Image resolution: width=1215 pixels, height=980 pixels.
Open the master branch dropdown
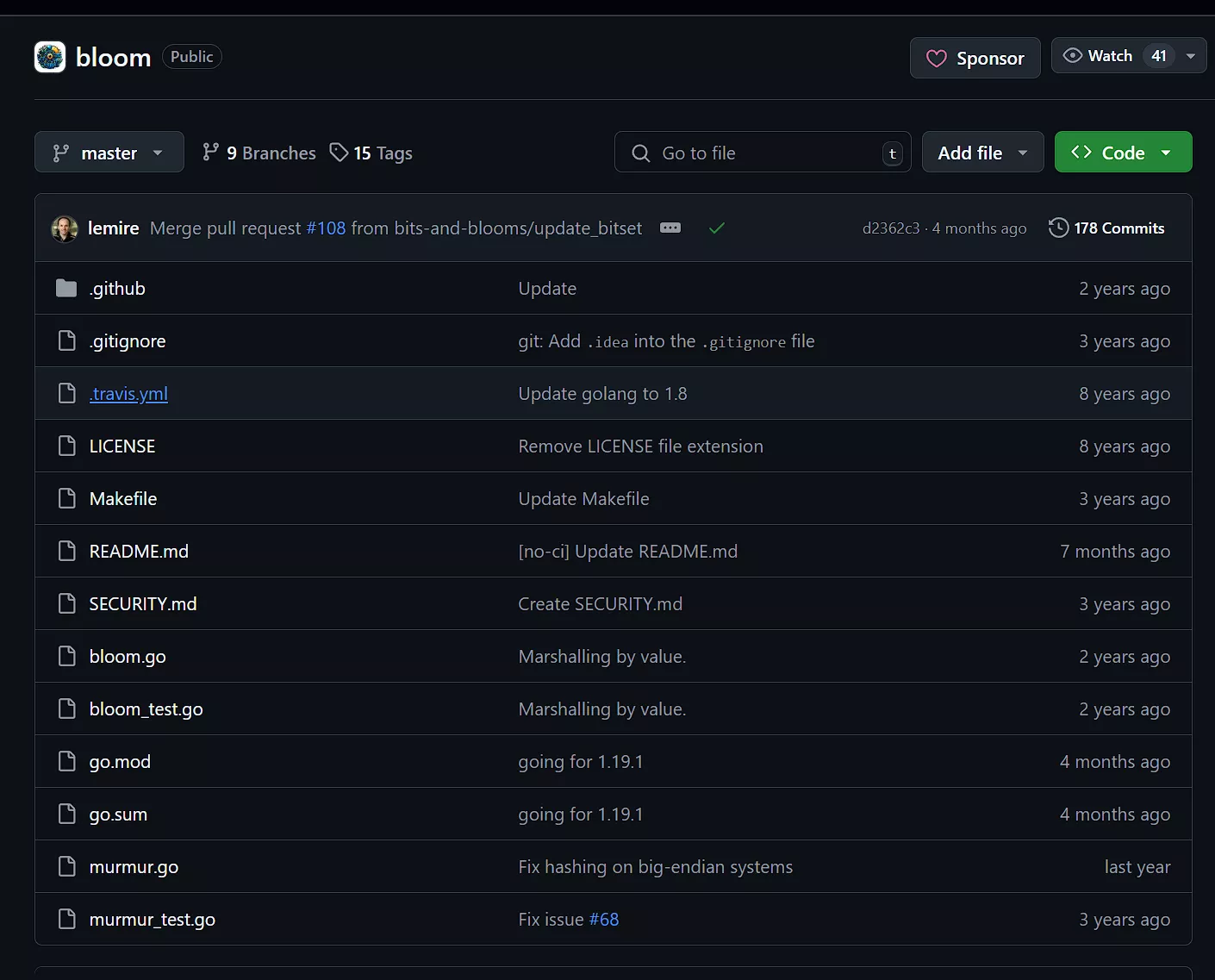pos(109,153)
